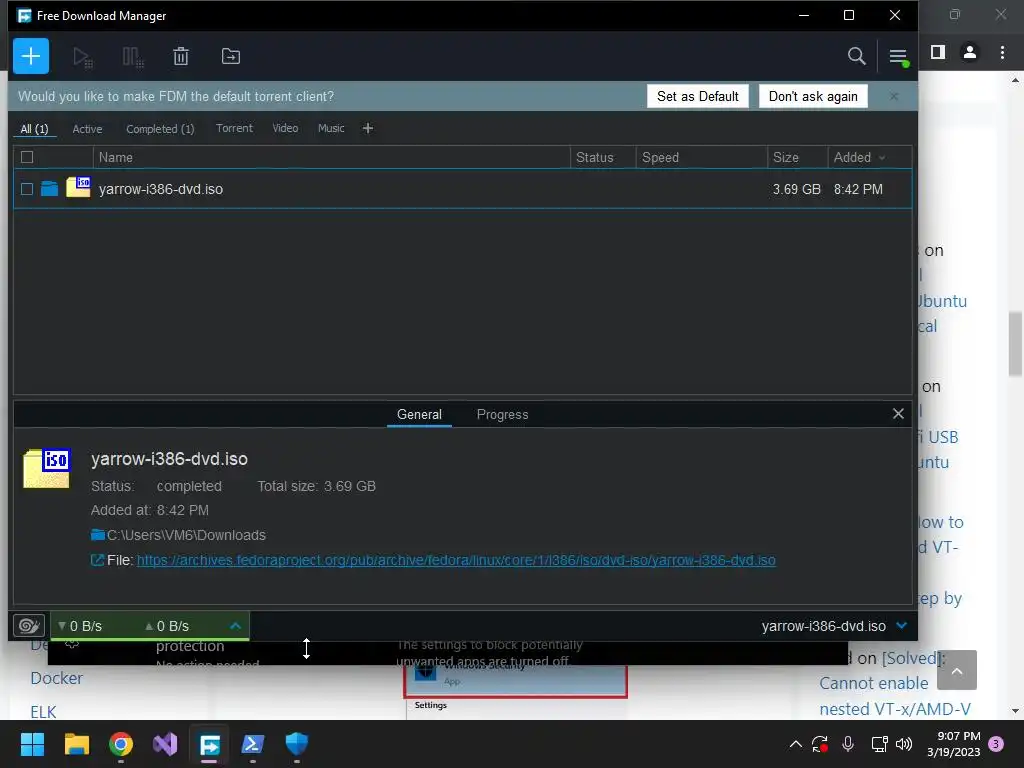This screenshot has width=1024, height=768.
Task: Select yarrow-i386-dvd.iso name in download list
Action: tap(161, 189)
